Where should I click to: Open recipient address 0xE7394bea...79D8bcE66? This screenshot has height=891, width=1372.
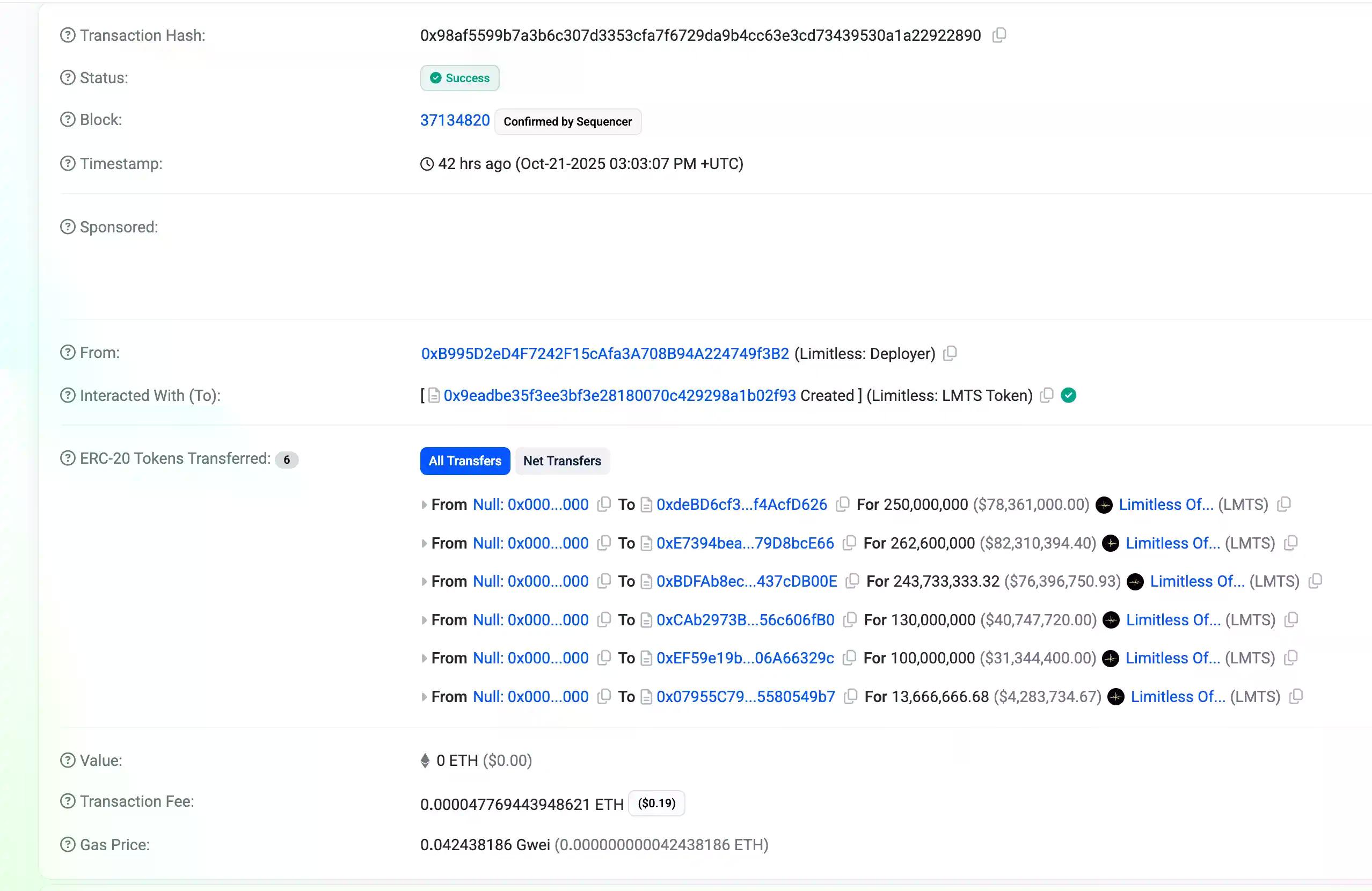coord(745,543)
